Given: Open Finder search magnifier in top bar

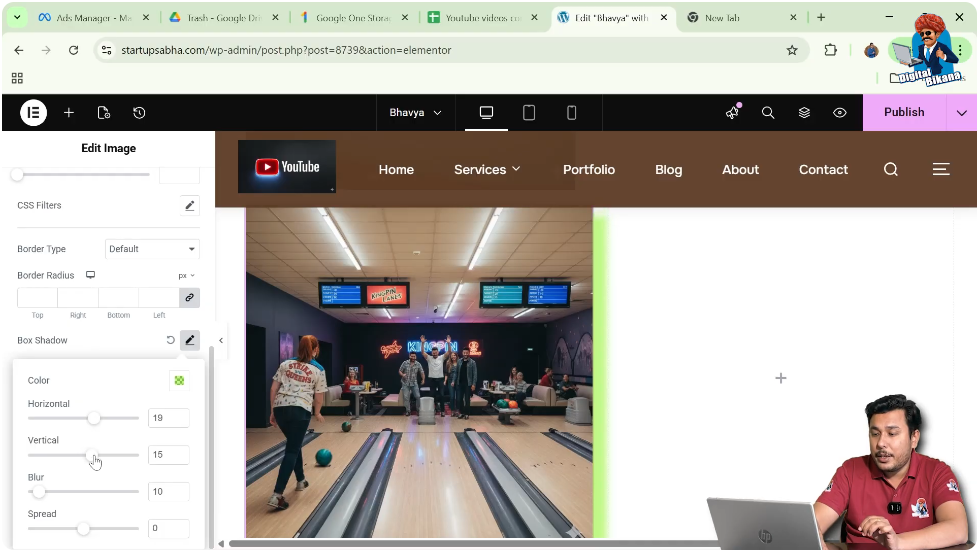Looking at the screenshot, I should [x=768, y=113].
